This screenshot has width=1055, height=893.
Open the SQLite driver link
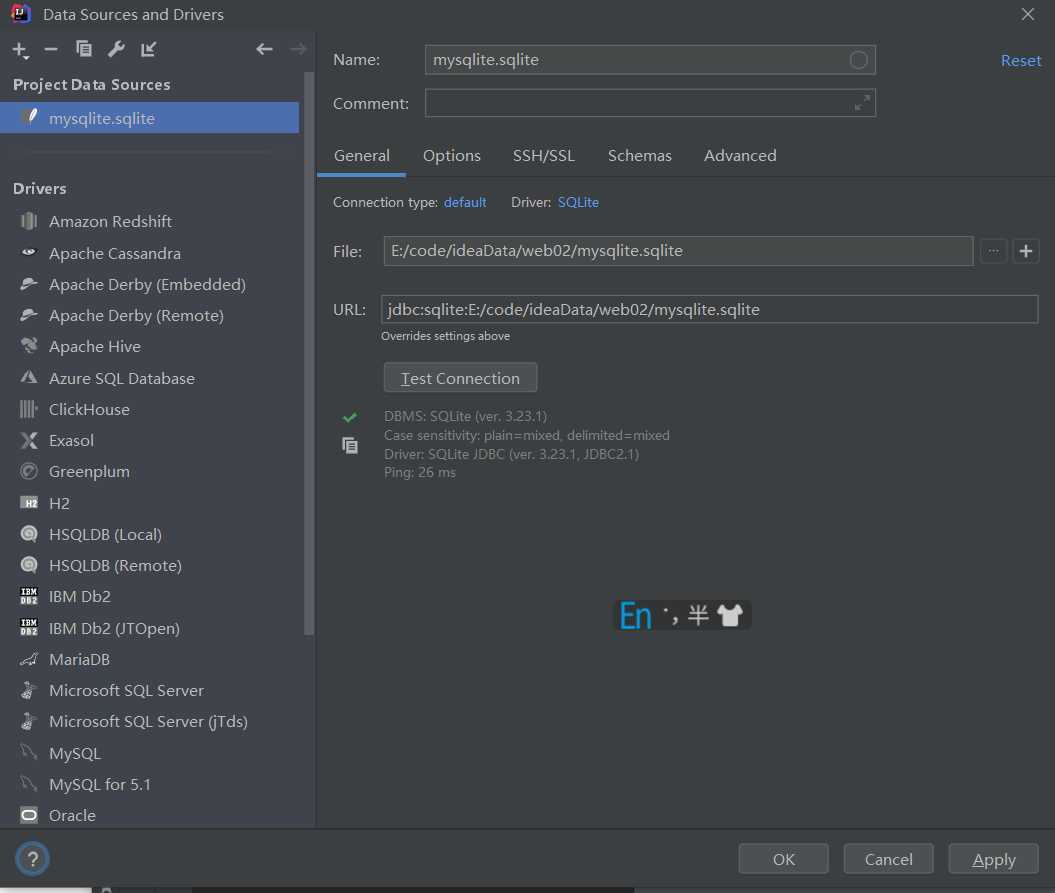pos(578,203)
